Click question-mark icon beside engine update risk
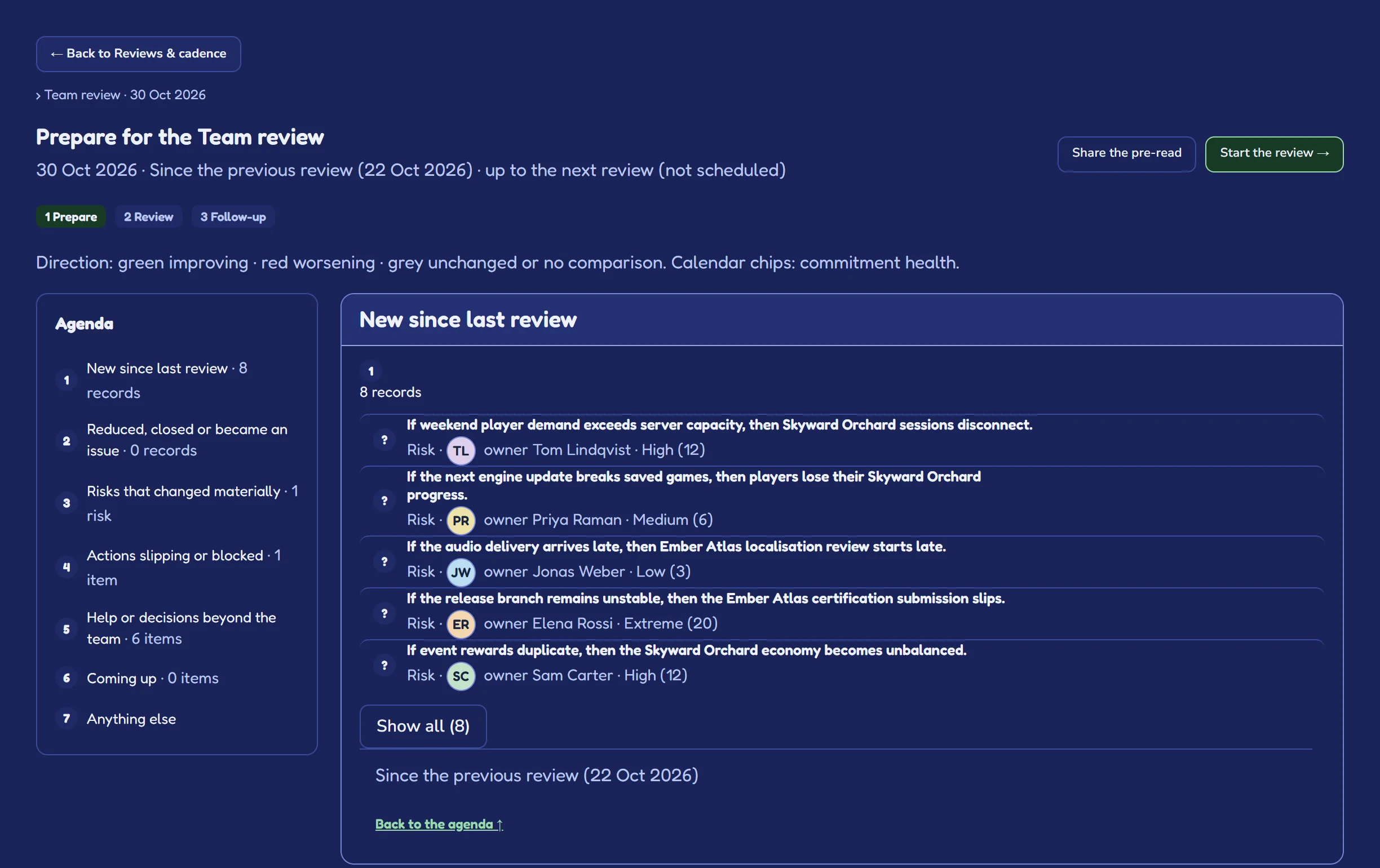The width and height of the screenshot is (1380, 868). pyautogui.click(x=384, y=501)
